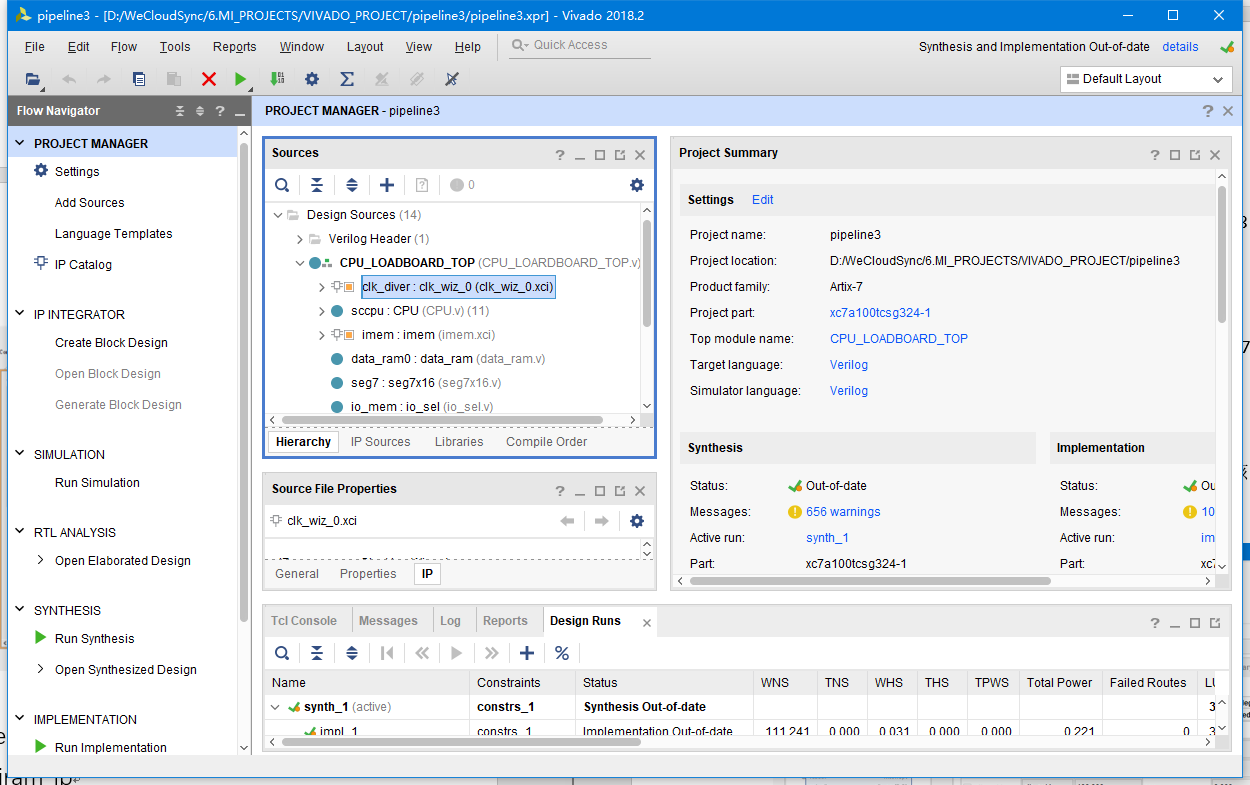Open project via main toolbar folder icon
This screenshot has height=785, width=1250.
click(33, 79)
